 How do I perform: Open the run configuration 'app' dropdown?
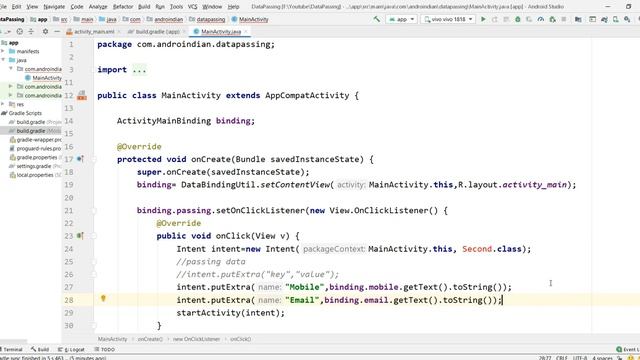coord(401,19)
